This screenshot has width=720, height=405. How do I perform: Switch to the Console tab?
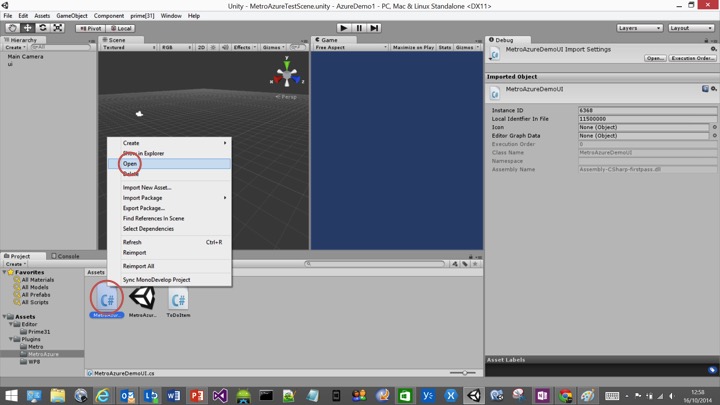[x=65, y=256]
